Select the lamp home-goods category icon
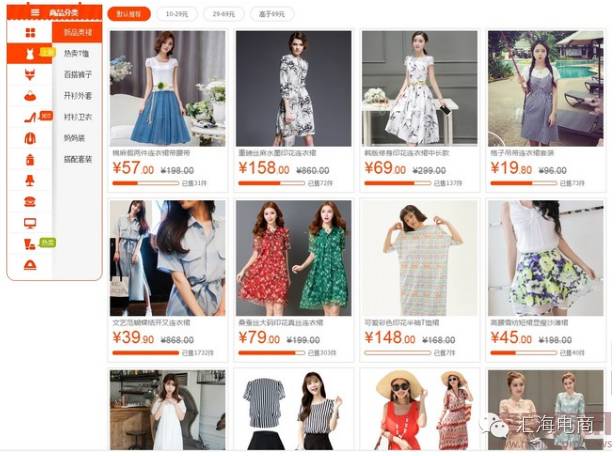The width and height of the screenshot is (616, 456). pyautogui.click(x=30, y=181)
